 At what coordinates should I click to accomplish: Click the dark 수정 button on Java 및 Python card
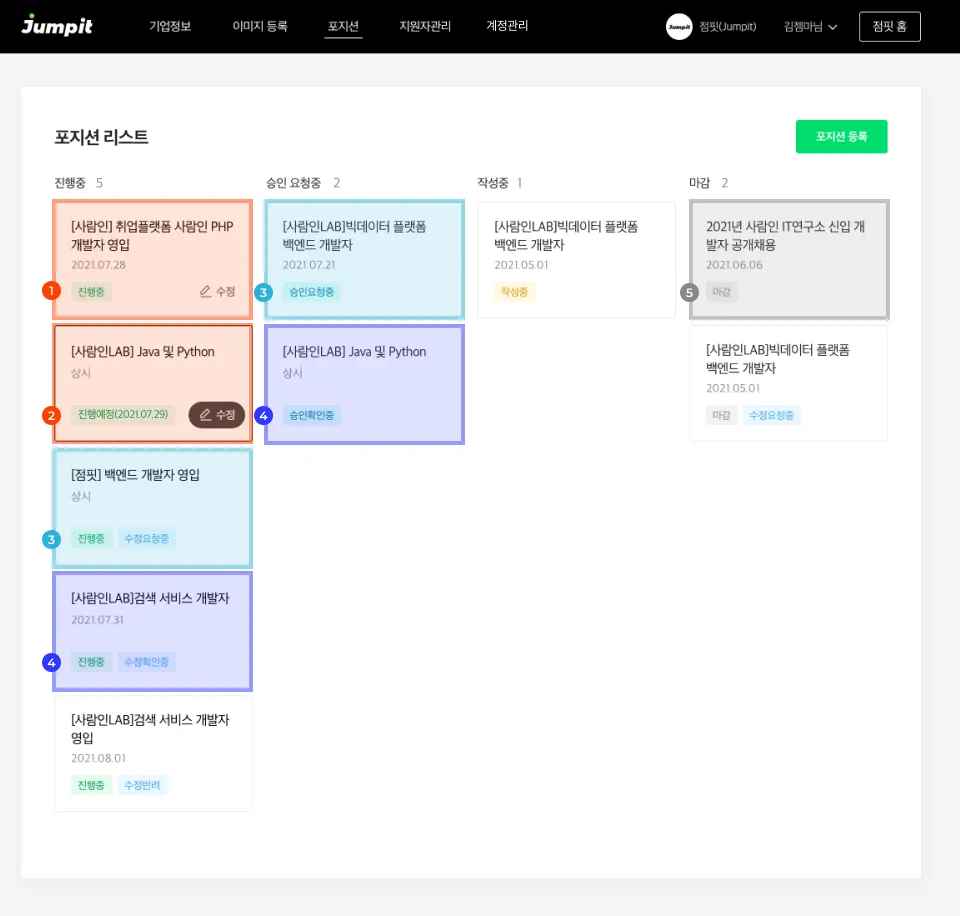217,415
